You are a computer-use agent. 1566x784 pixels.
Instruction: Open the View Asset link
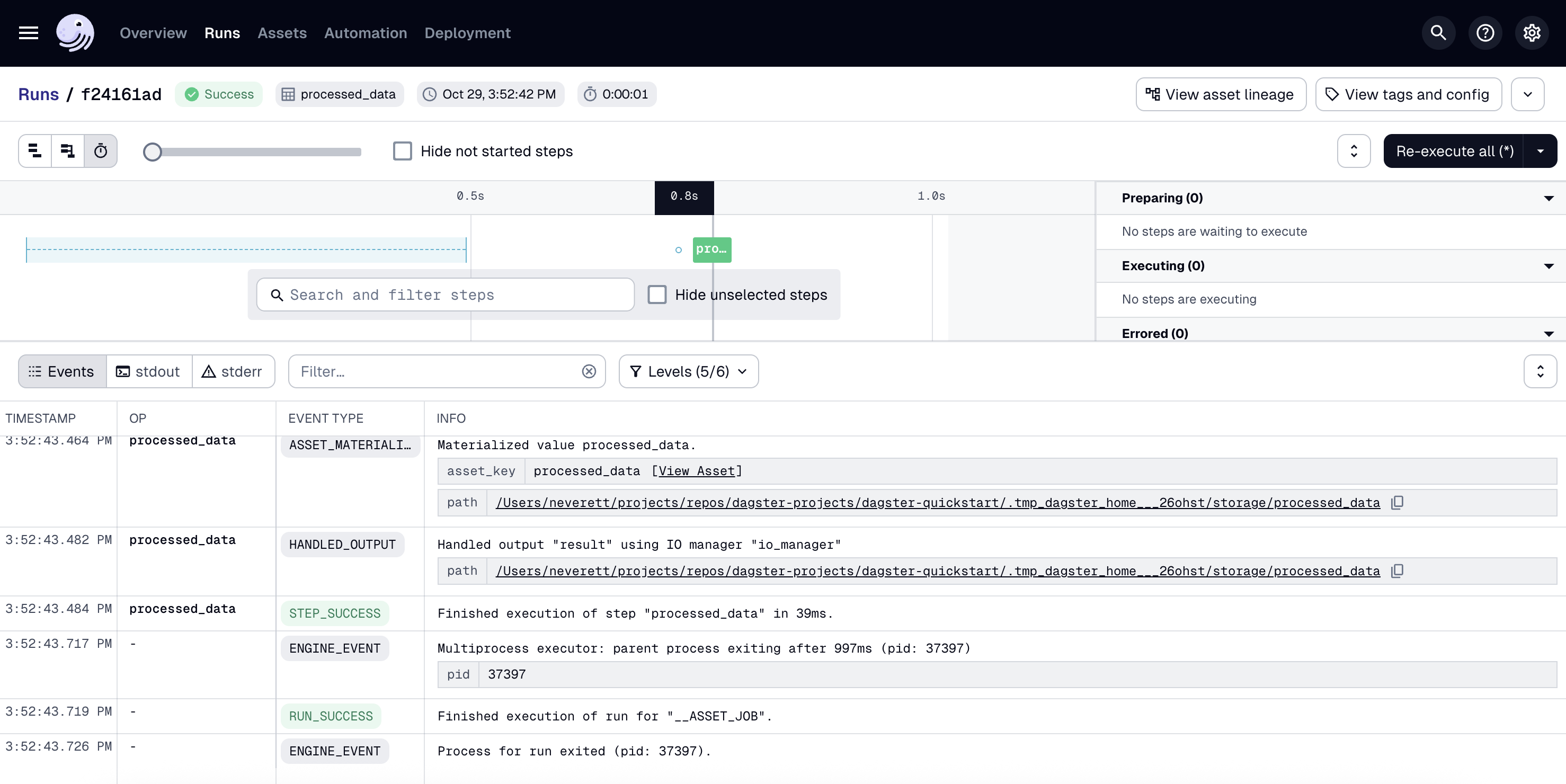pos(697,471)
